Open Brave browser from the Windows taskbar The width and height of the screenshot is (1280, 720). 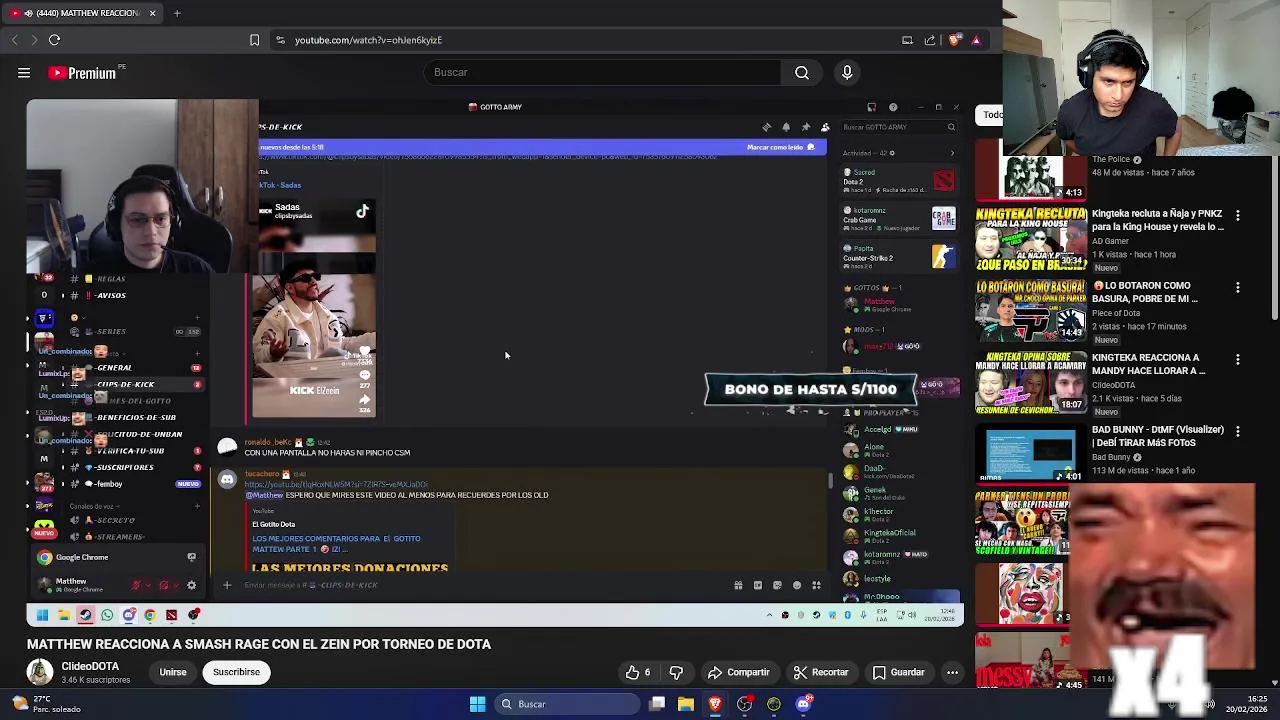coord(715,704)
